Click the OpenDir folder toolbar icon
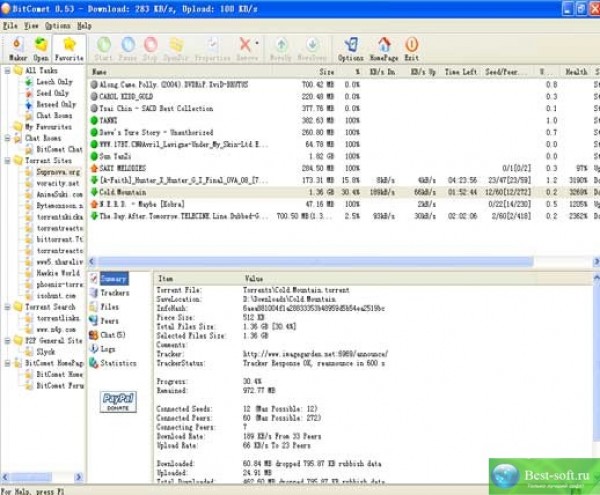600x495 pixels. point(176,49)
